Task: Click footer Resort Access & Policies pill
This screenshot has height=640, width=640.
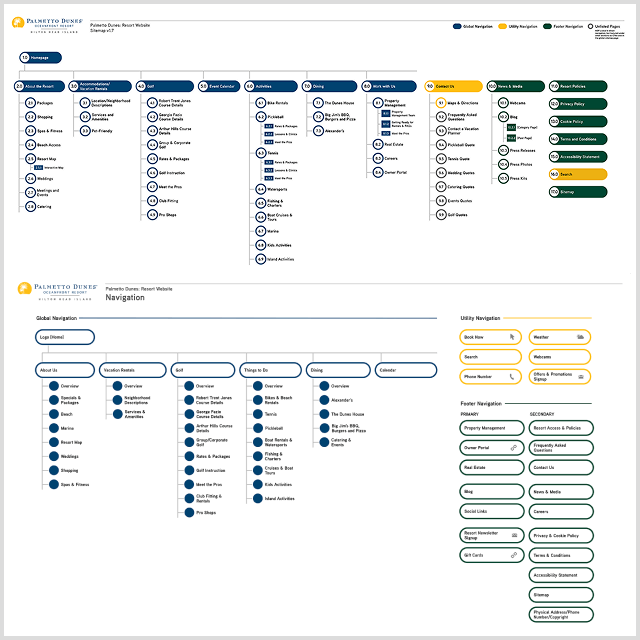Action: coord(561,428)
